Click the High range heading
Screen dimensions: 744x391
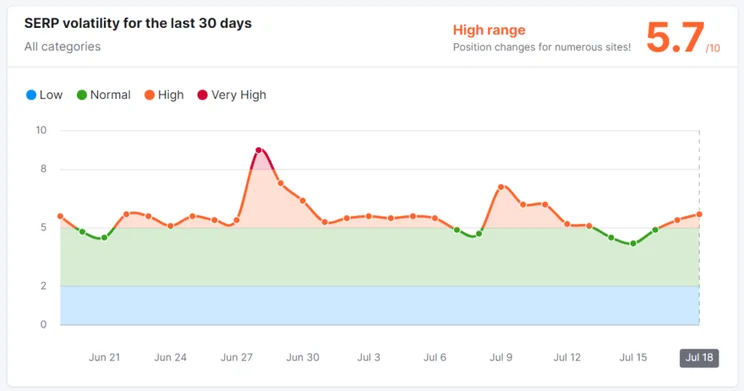point(489,30)
